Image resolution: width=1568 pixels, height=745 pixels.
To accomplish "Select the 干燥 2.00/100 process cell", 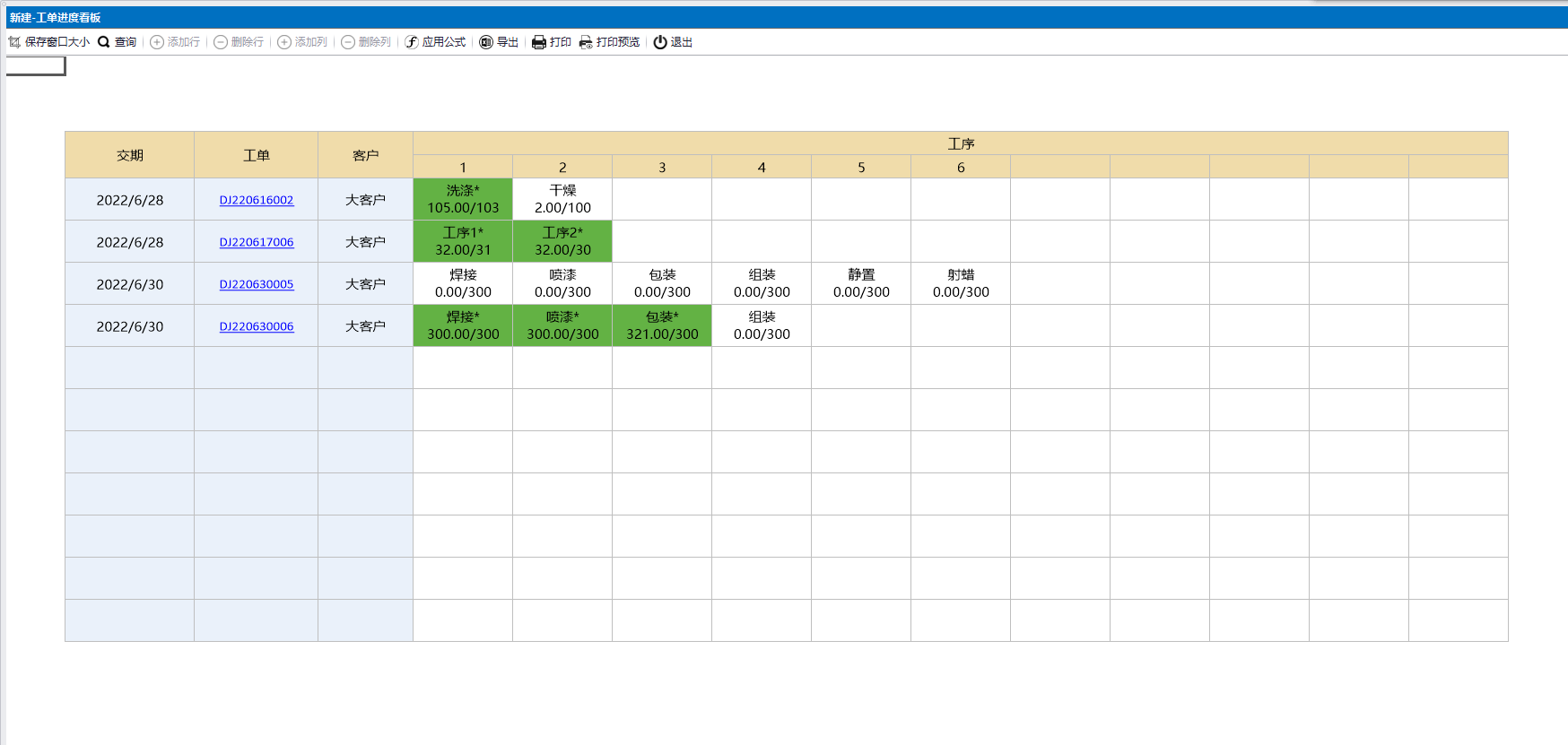I will point(562,199).
